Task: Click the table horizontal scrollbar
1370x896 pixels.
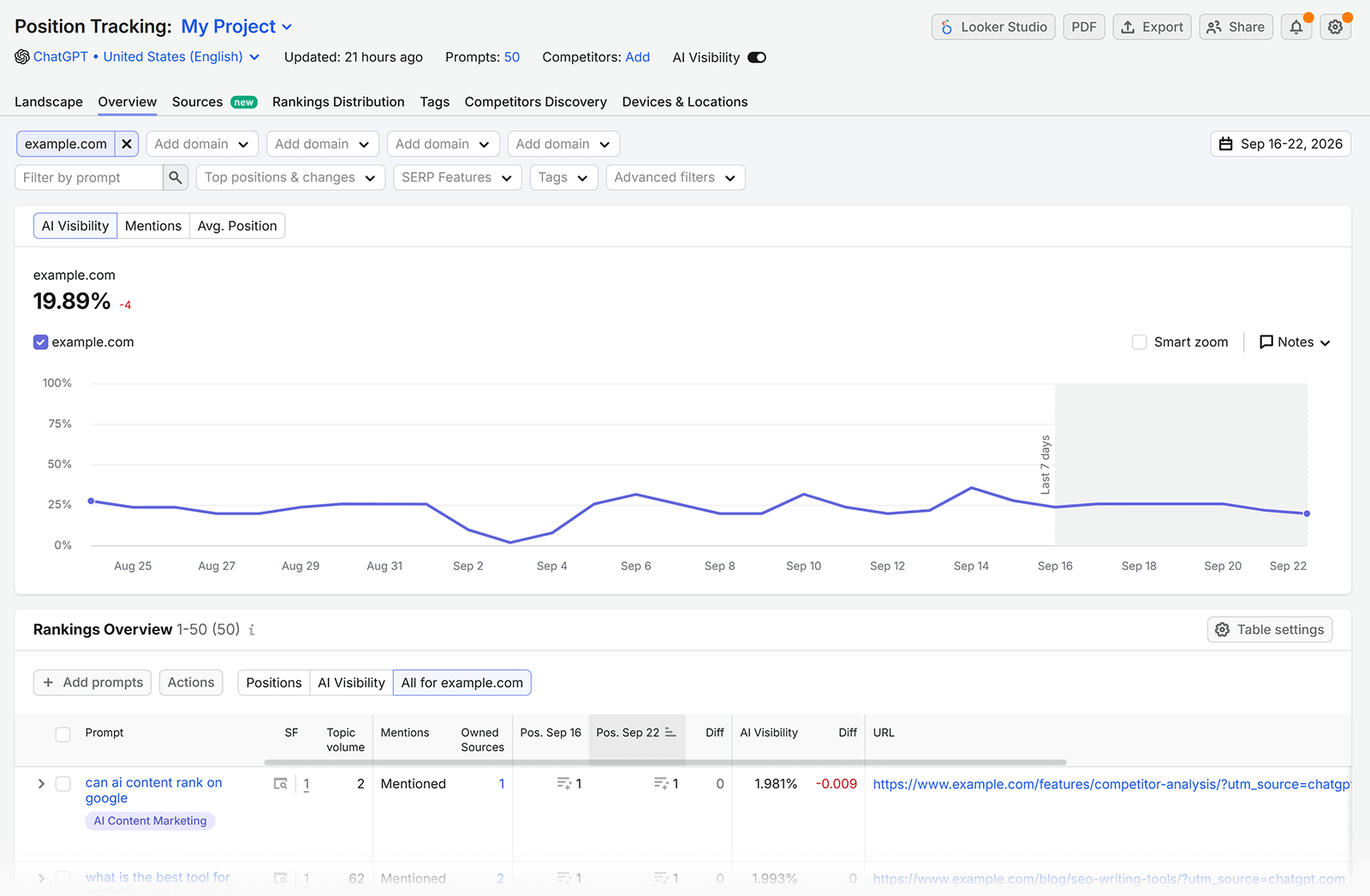Action: point(665,762)
